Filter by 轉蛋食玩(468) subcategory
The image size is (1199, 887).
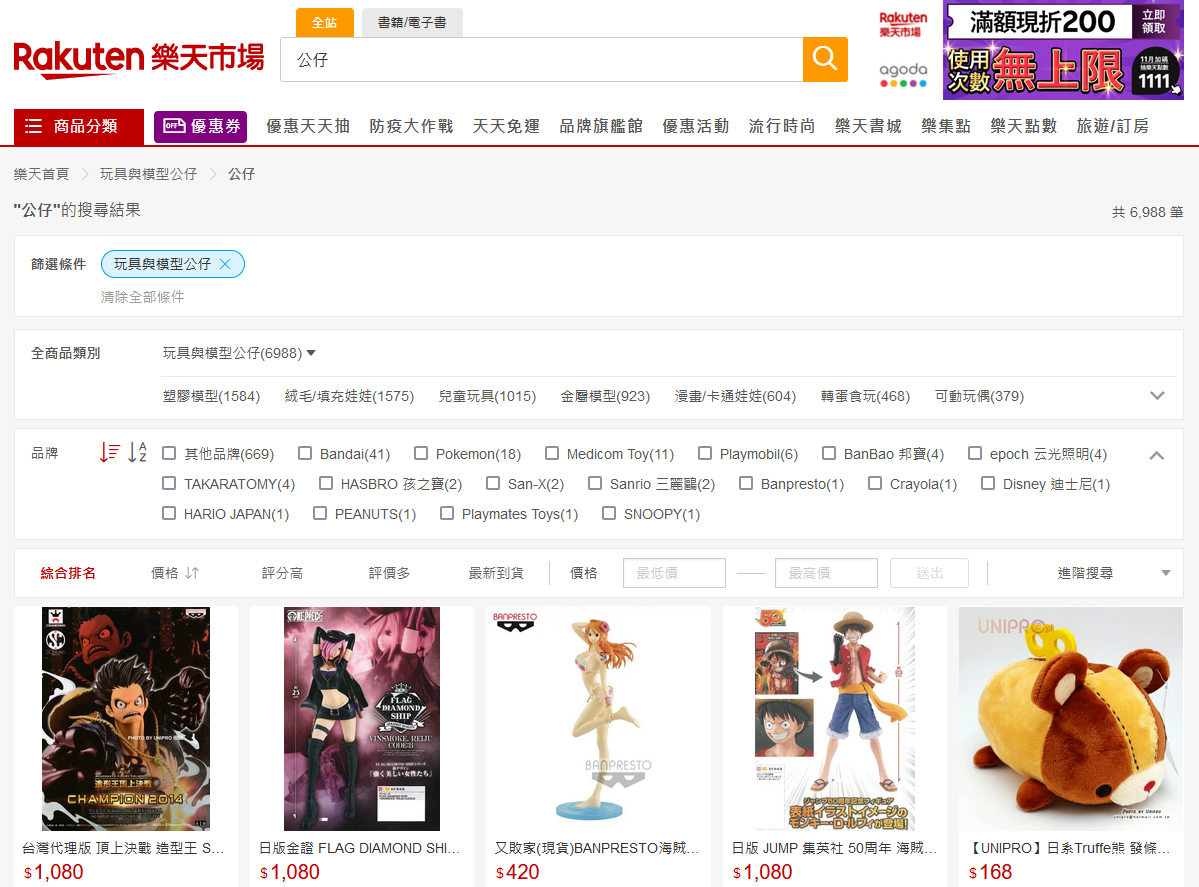point(865,396)
